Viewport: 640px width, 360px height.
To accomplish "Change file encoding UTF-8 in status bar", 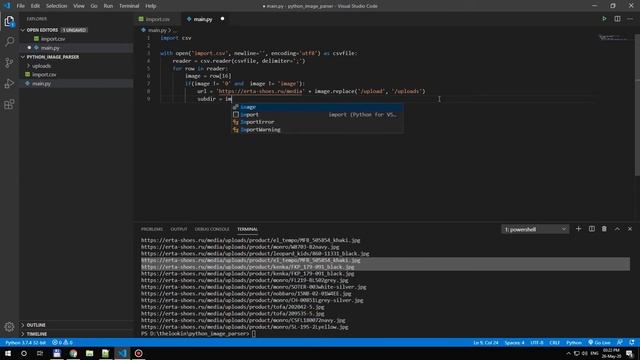I will [537, 342].
